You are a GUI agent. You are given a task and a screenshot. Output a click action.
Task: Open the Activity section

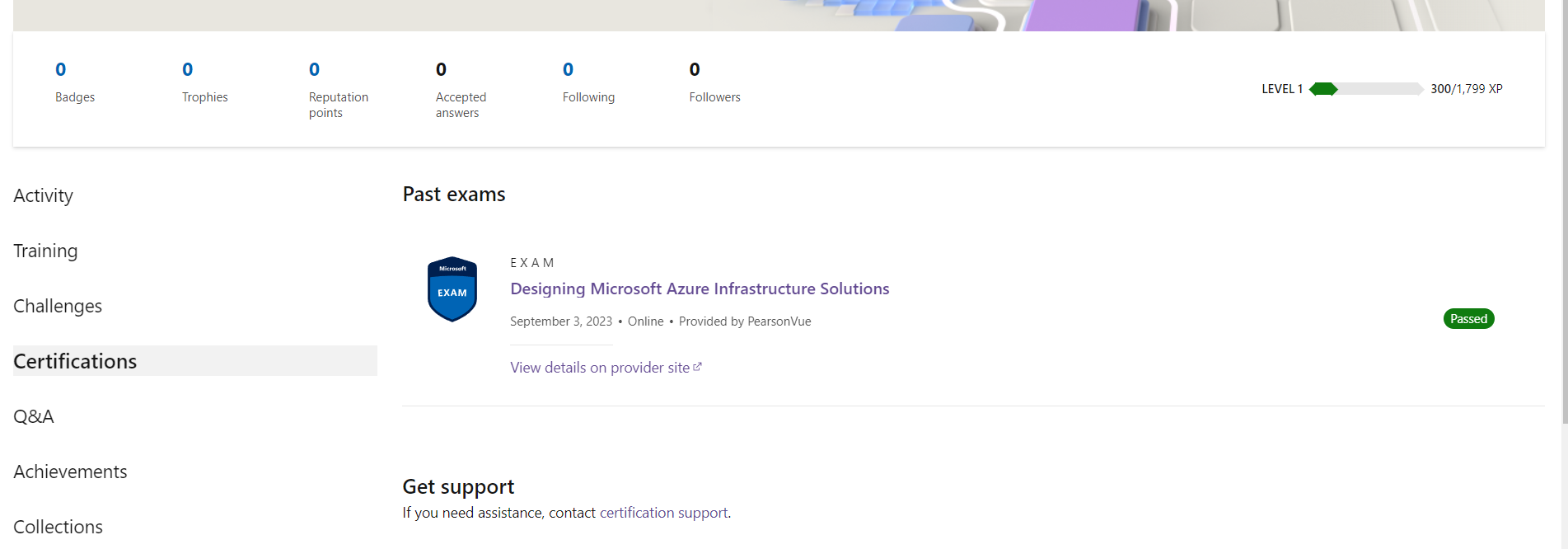point(43,195)
